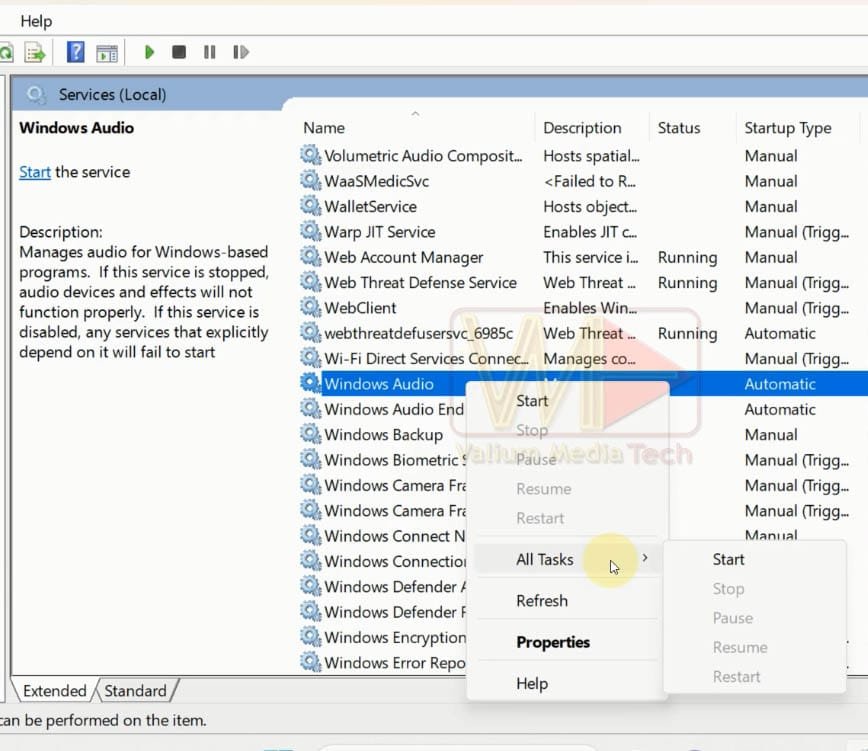Sort by the Name column header
Image resolution: width=868 pixels, height=751 pixels.
324,128
